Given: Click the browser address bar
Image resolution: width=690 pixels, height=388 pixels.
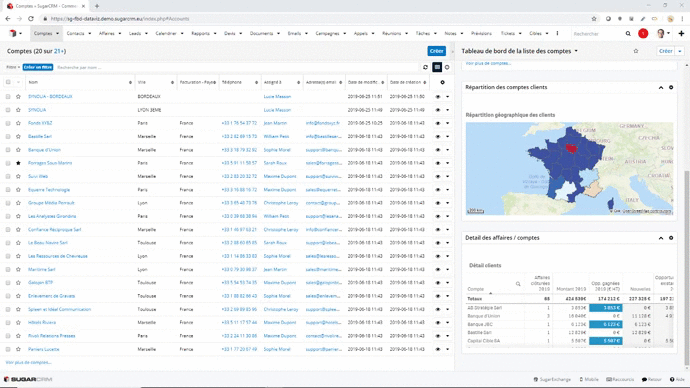Looking at the screenshot, I should (x=317, y=18).
